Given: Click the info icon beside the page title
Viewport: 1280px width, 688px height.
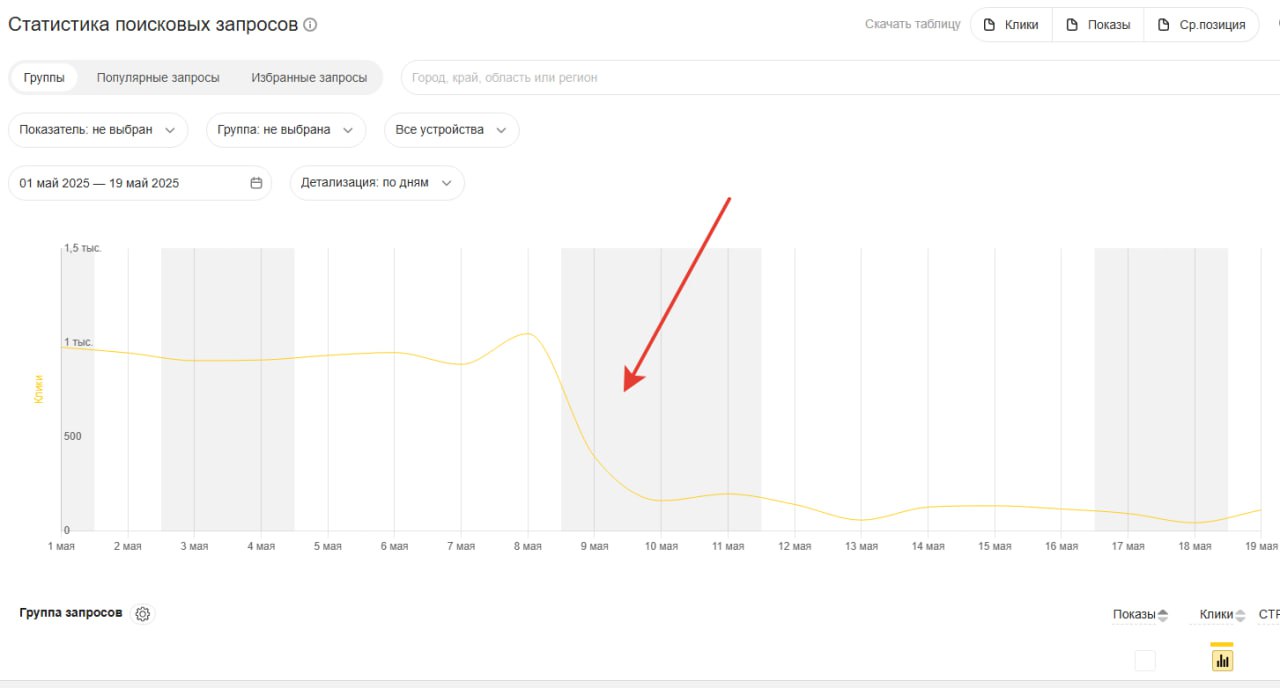Looking at the screenshot, I should point(310,25).
